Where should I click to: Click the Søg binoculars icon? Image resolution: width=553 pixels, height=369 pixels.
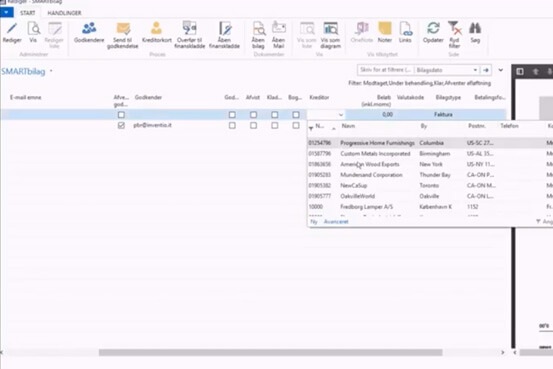pos(475,28)
